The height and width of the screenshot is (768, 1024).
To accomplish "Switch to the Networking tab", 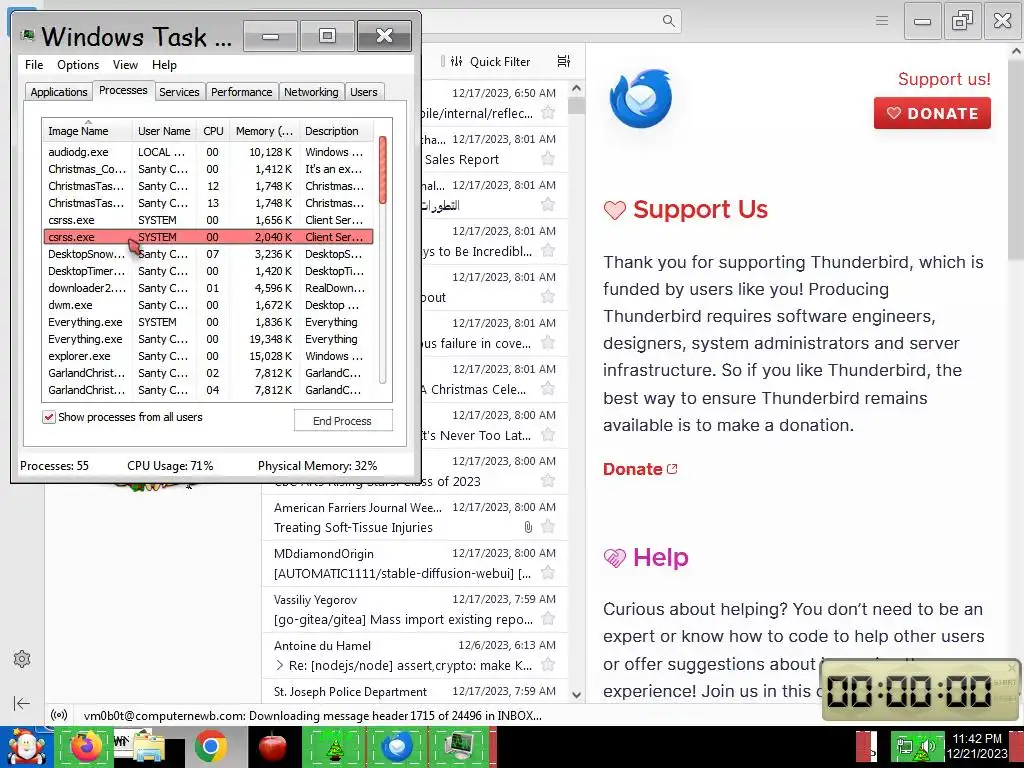I will pos(311,91).
